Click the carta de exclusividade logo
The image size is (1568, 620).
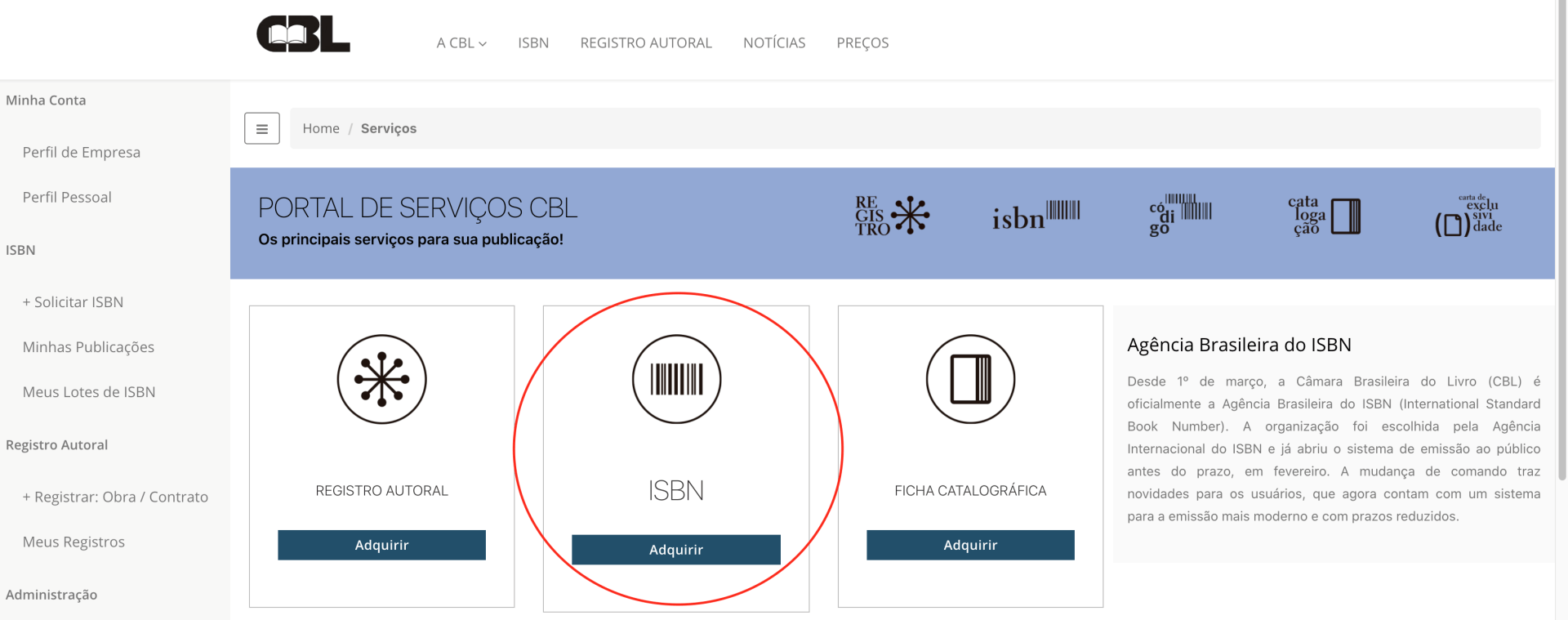(x=1468, y=215)
